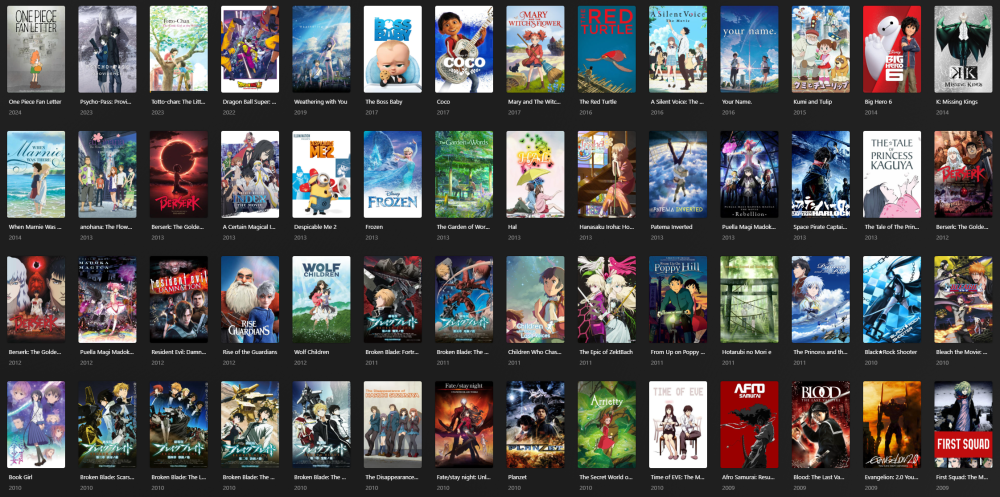Open the Wolf Children poster

pyautogui.click(x=321, y=299)
